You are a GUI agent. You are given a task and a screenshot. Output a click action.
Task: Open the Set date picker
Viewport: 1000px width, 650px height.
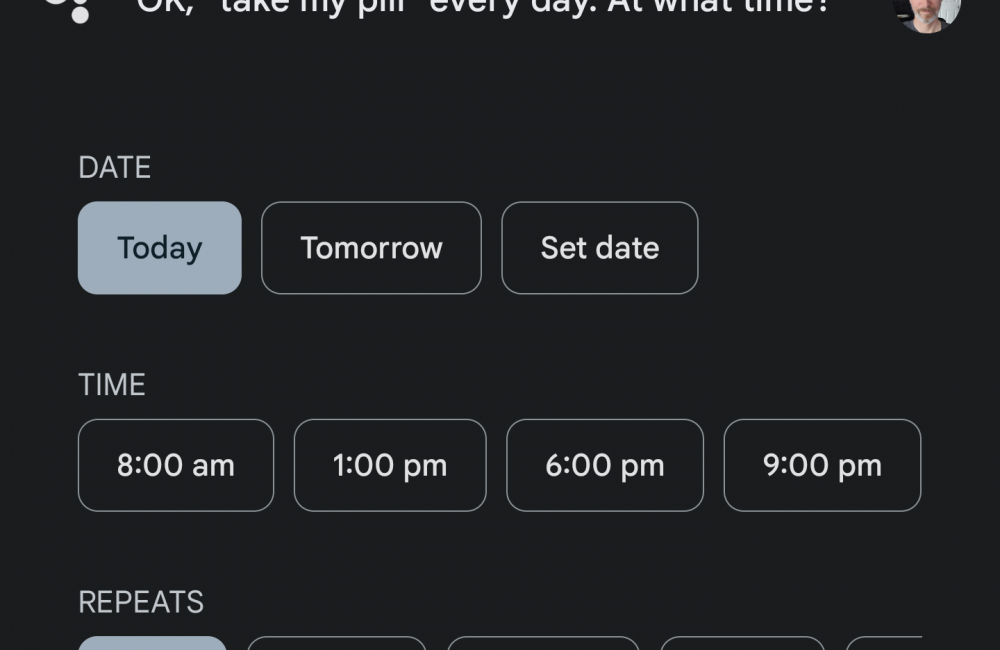(600, 248)
